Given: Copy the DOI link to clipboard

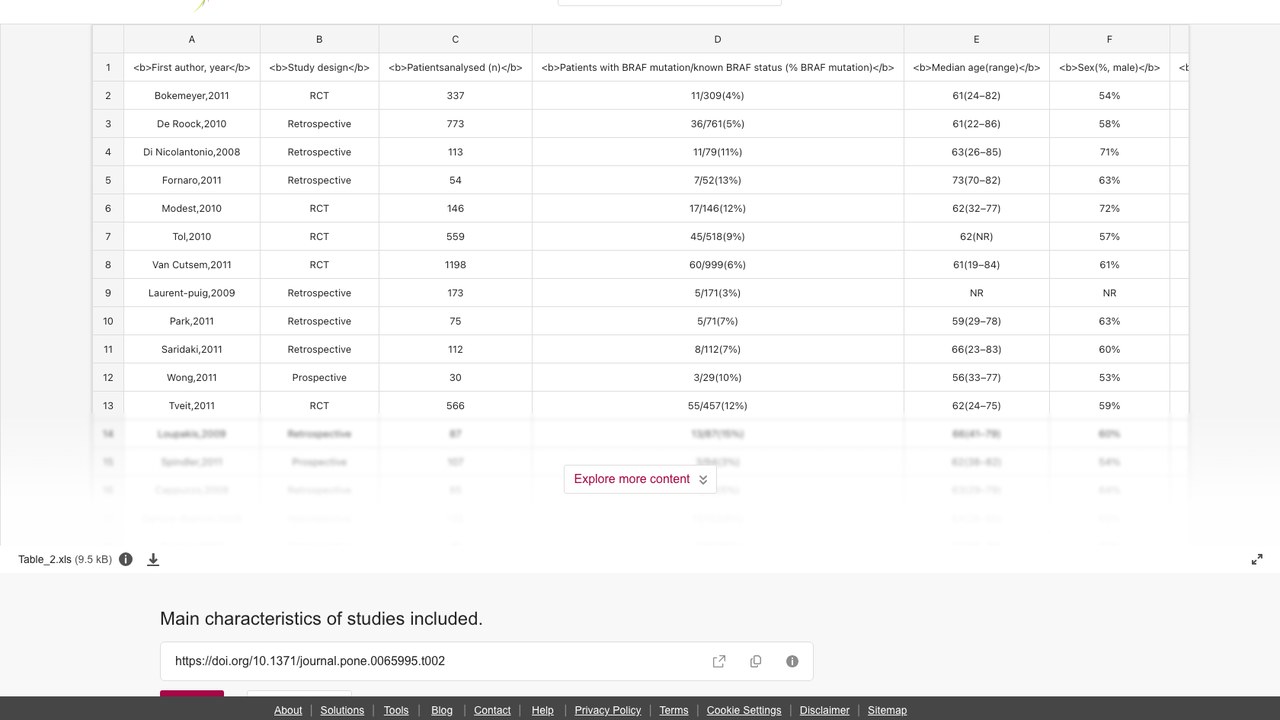Looking at the screenshot, I should pos(756,661).
